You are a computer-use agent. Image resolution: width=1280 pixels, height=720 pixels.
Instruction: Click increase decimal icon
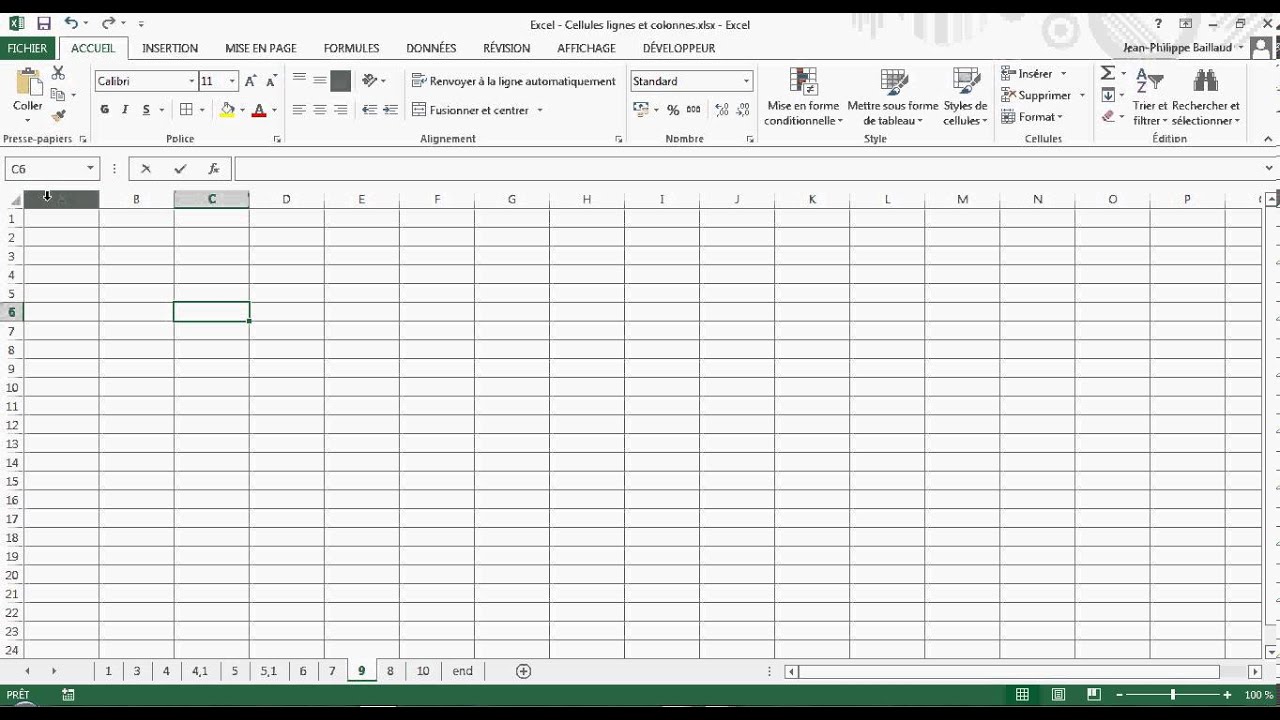pos(721,110)
